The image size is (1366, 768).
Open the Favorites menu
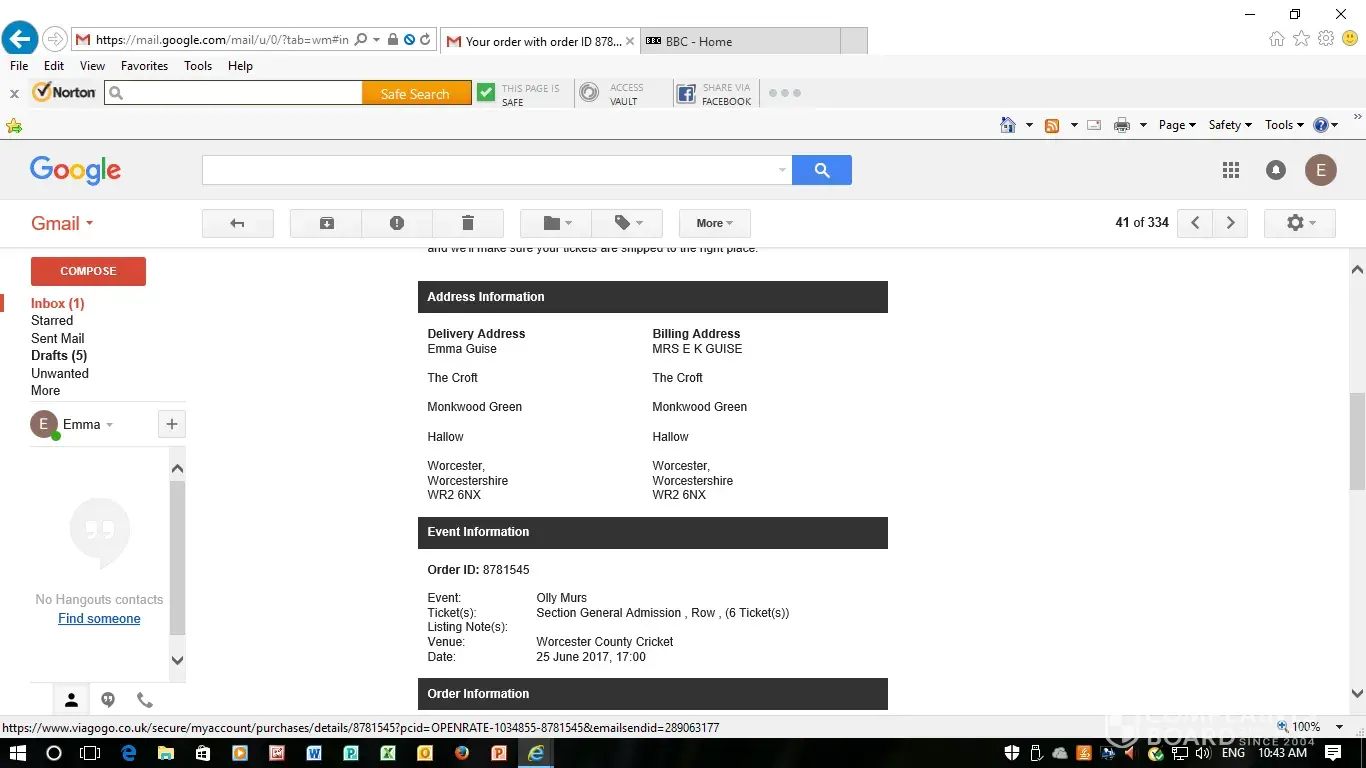[144, 66]
